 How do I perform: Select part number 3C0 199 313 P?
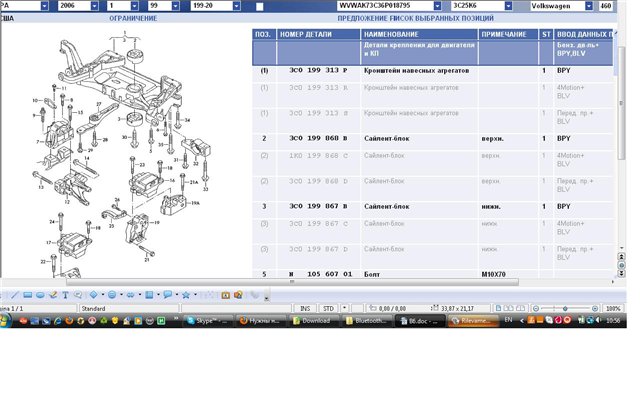(x=318, y=70)
